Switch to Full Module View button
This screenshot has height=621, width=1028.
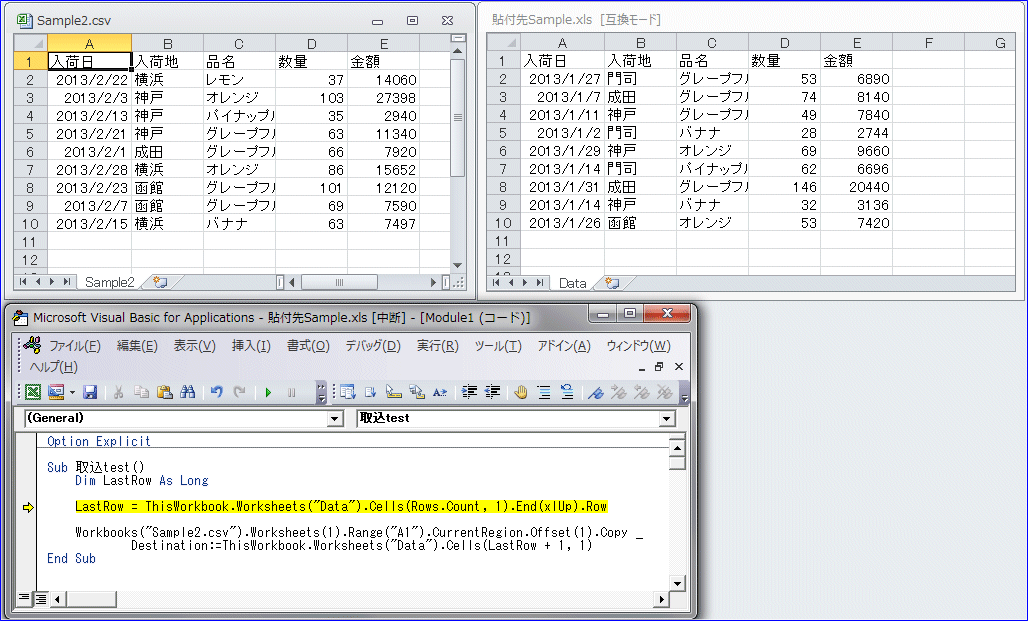coord(41,599)
